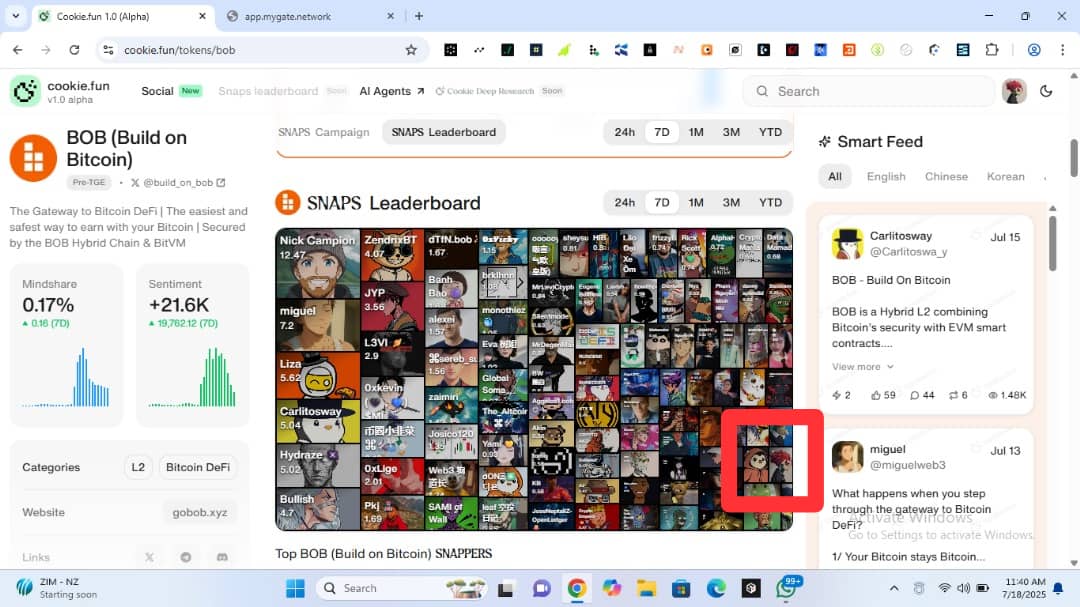Screen dimensions: 1080x607
Task: Open the X link icon in Links row
Action: (149, 557)
